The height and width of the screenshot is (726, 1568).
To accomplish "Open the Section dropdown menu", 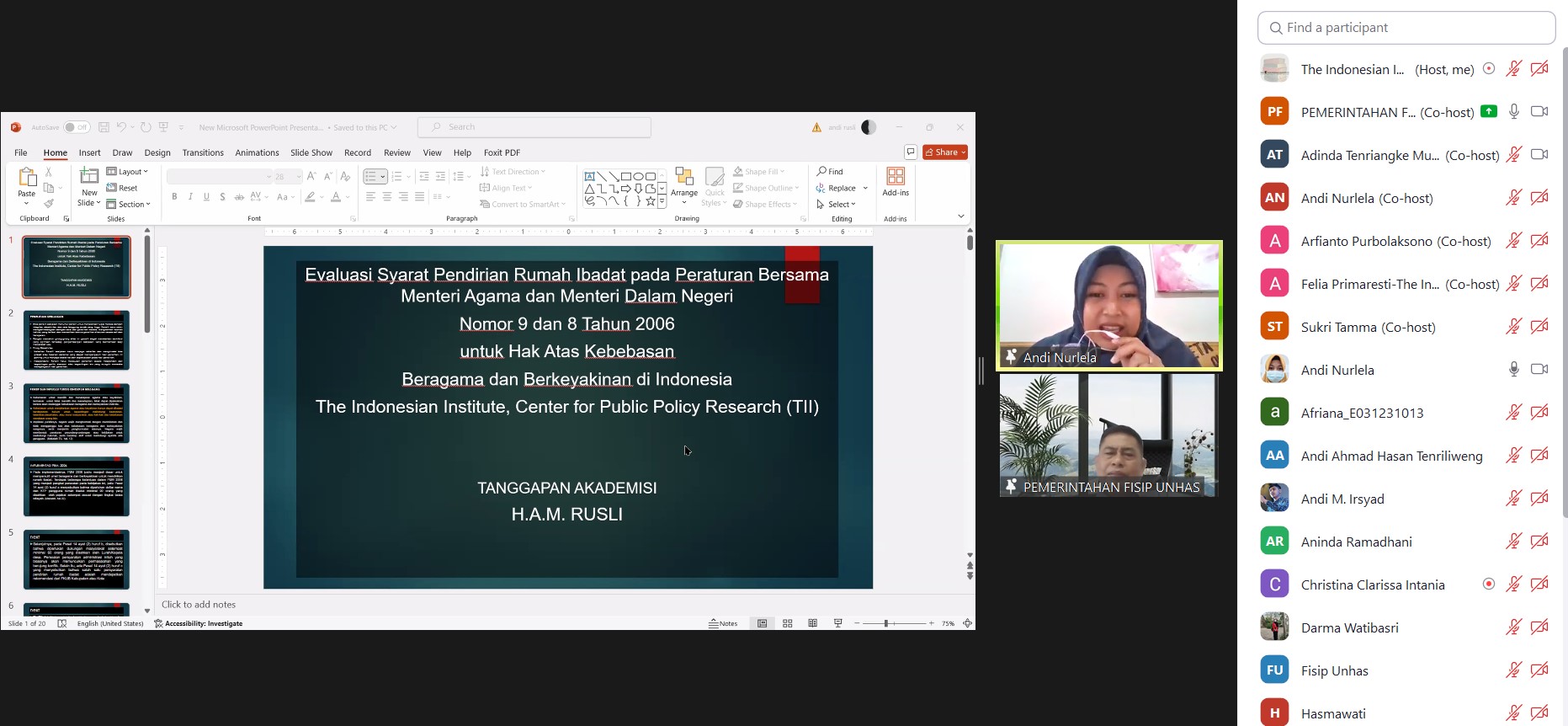I will click(129, 204).
